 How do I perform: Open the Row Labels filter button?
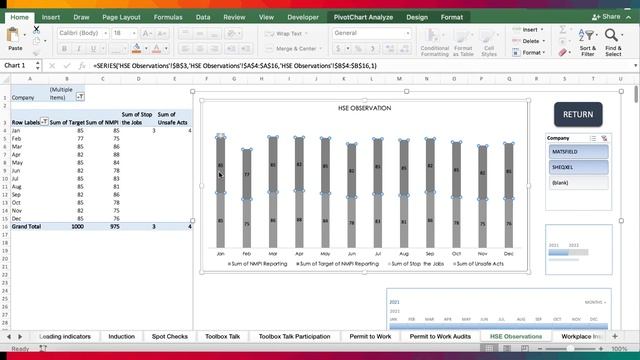point(44,121)
